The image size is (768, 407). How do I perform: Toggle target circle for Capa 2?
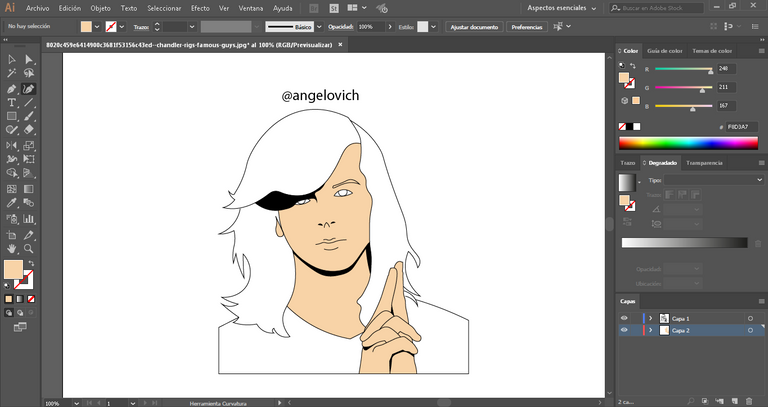(x=750, y=331)
